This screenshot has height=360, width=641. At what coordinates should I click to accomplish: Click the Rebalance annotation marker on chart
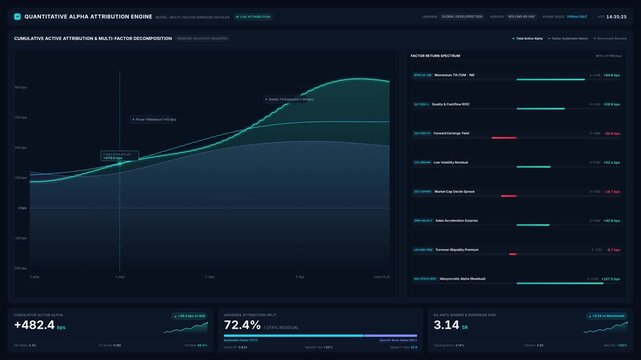[154, 119]
